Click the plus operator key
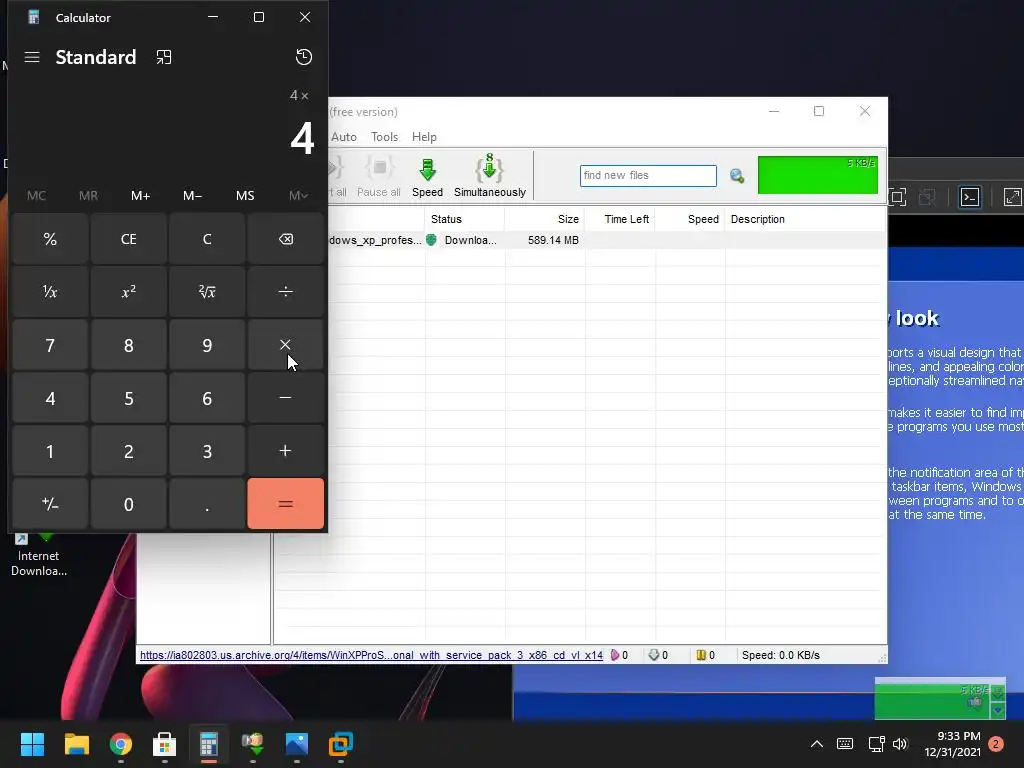This screenshot has width=1024, height=768. coord(285,451)
